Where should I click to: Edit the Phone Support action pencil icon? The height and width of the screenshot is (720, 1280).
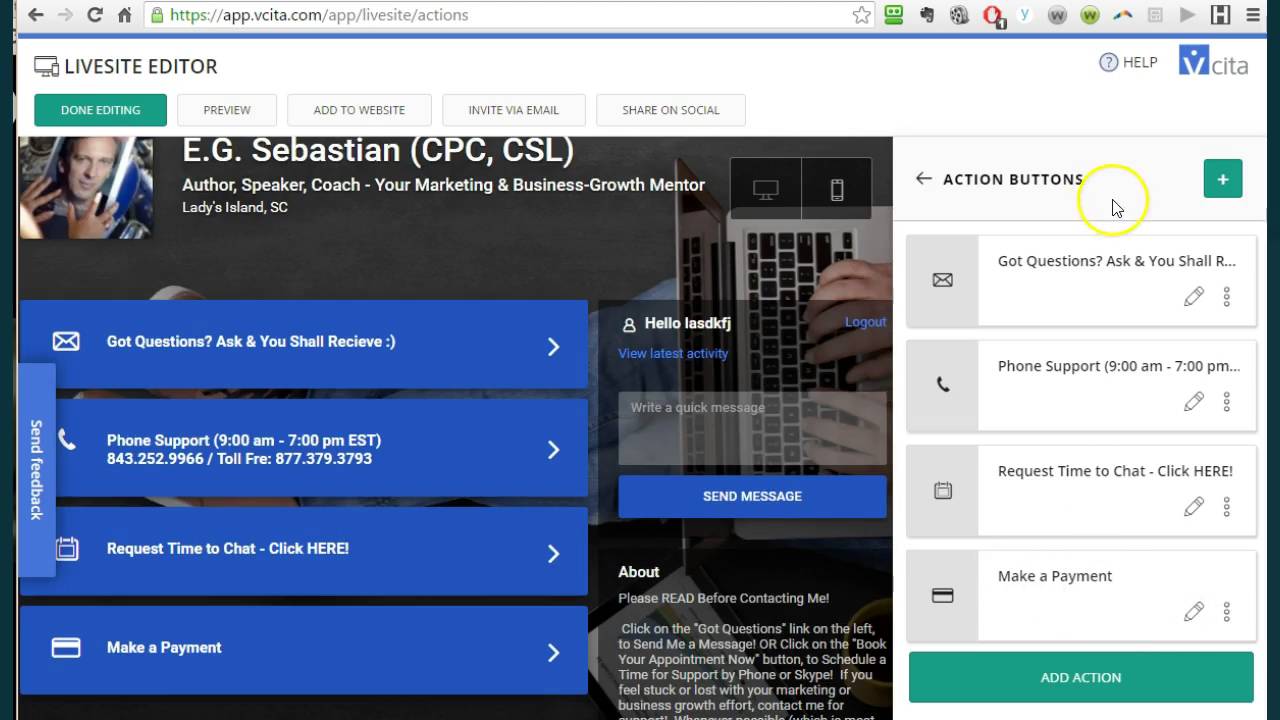(x=1194, y=401)
